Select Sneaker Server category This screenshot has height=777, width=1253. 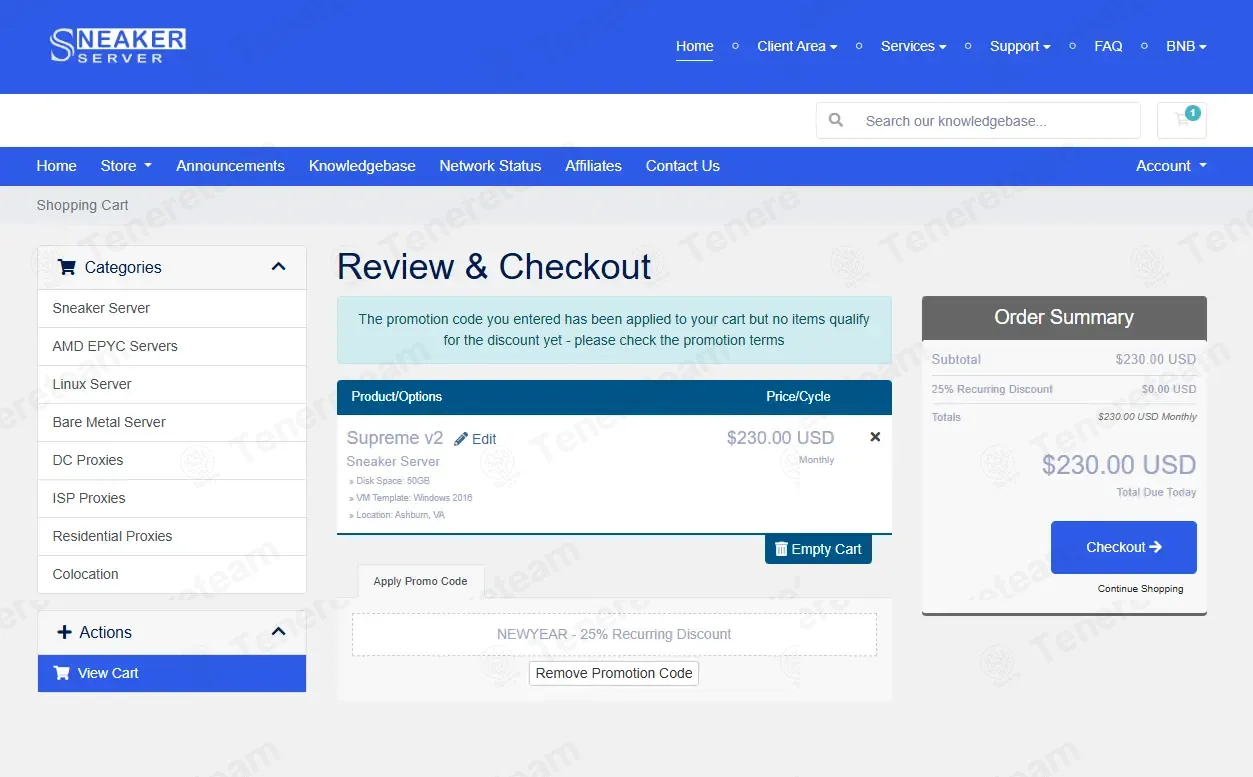[172, 308]
